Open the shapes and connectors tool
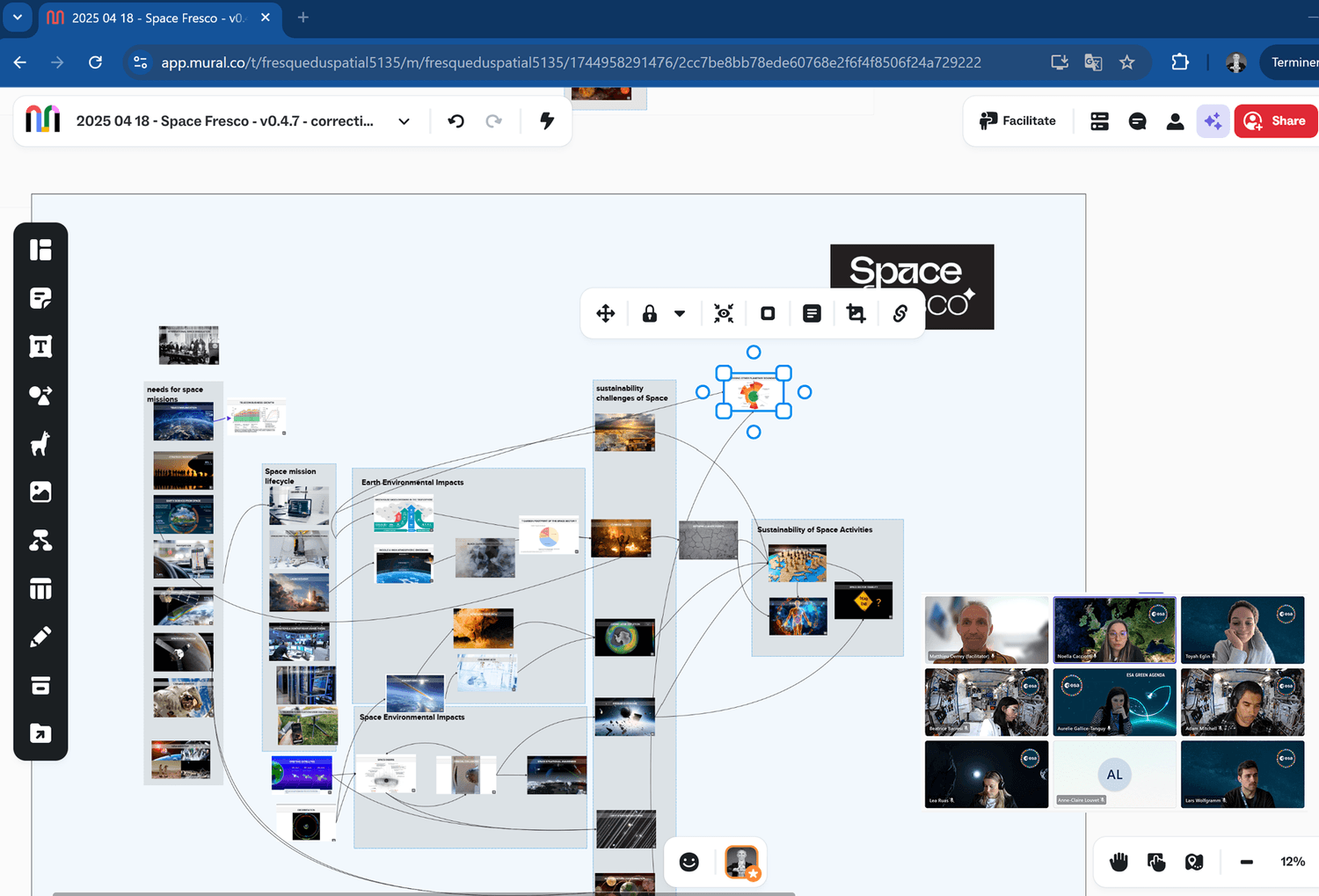 40,395
